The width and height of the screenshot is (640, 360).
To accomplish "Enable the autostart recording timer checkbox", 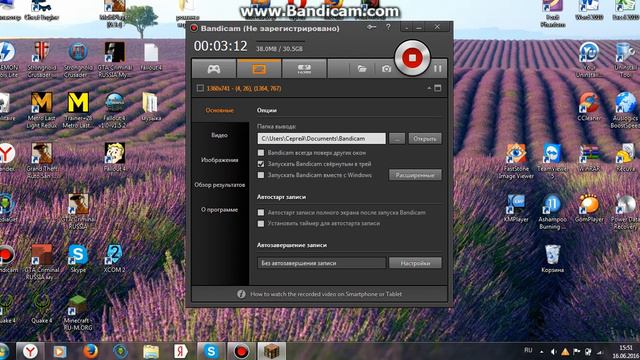I will coord(261,224).
